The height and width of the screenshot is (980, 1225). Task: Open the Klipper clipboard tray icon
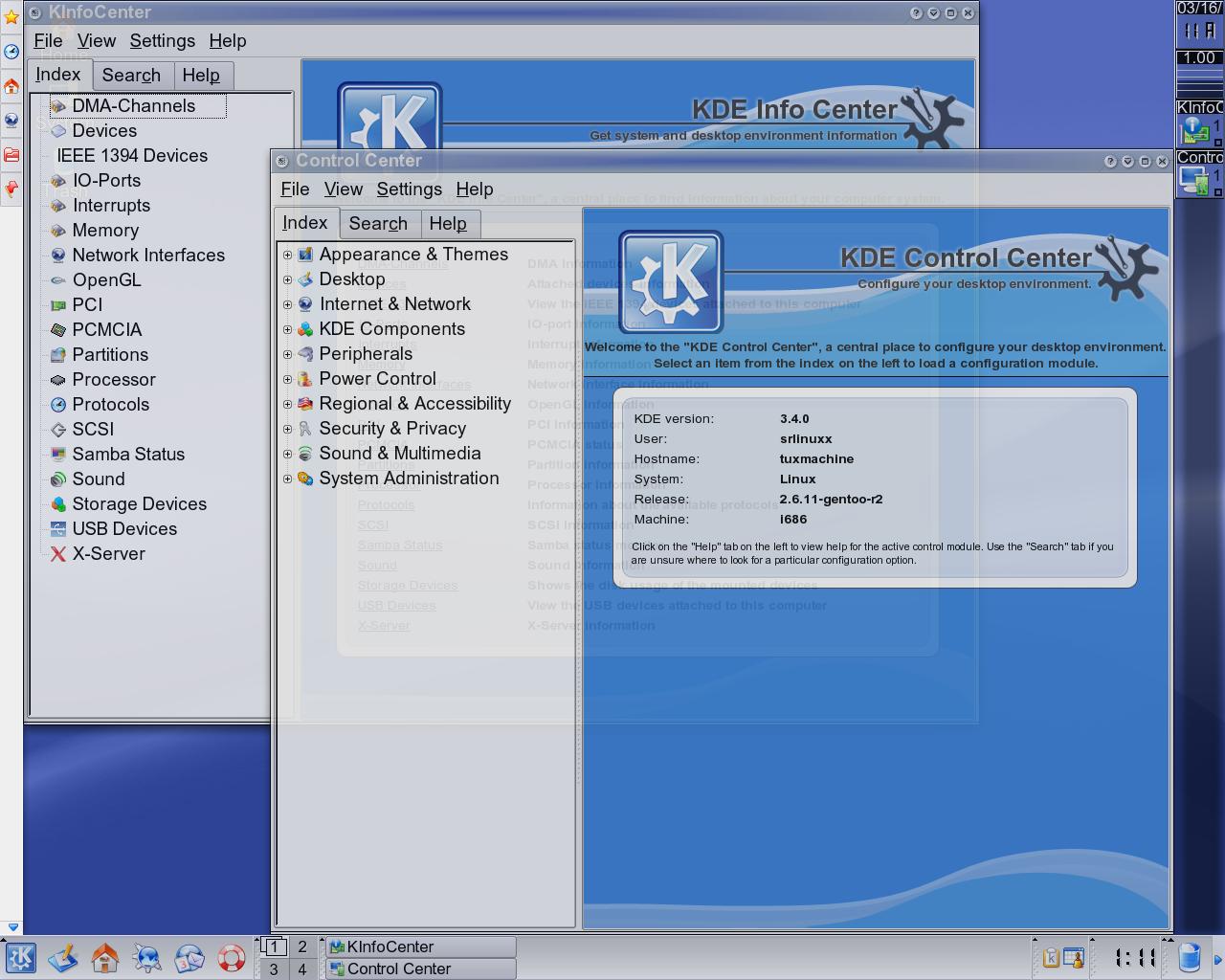point(1050,957)
